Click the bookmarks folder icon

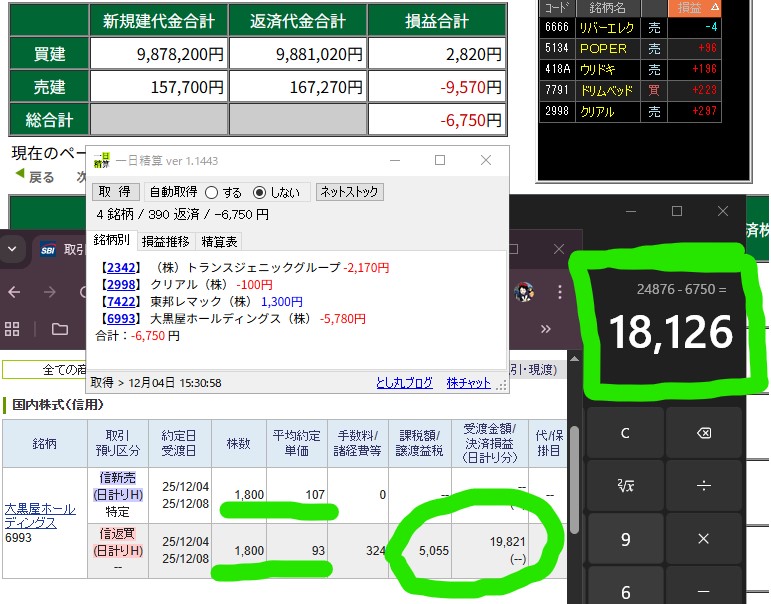[60, 329]
